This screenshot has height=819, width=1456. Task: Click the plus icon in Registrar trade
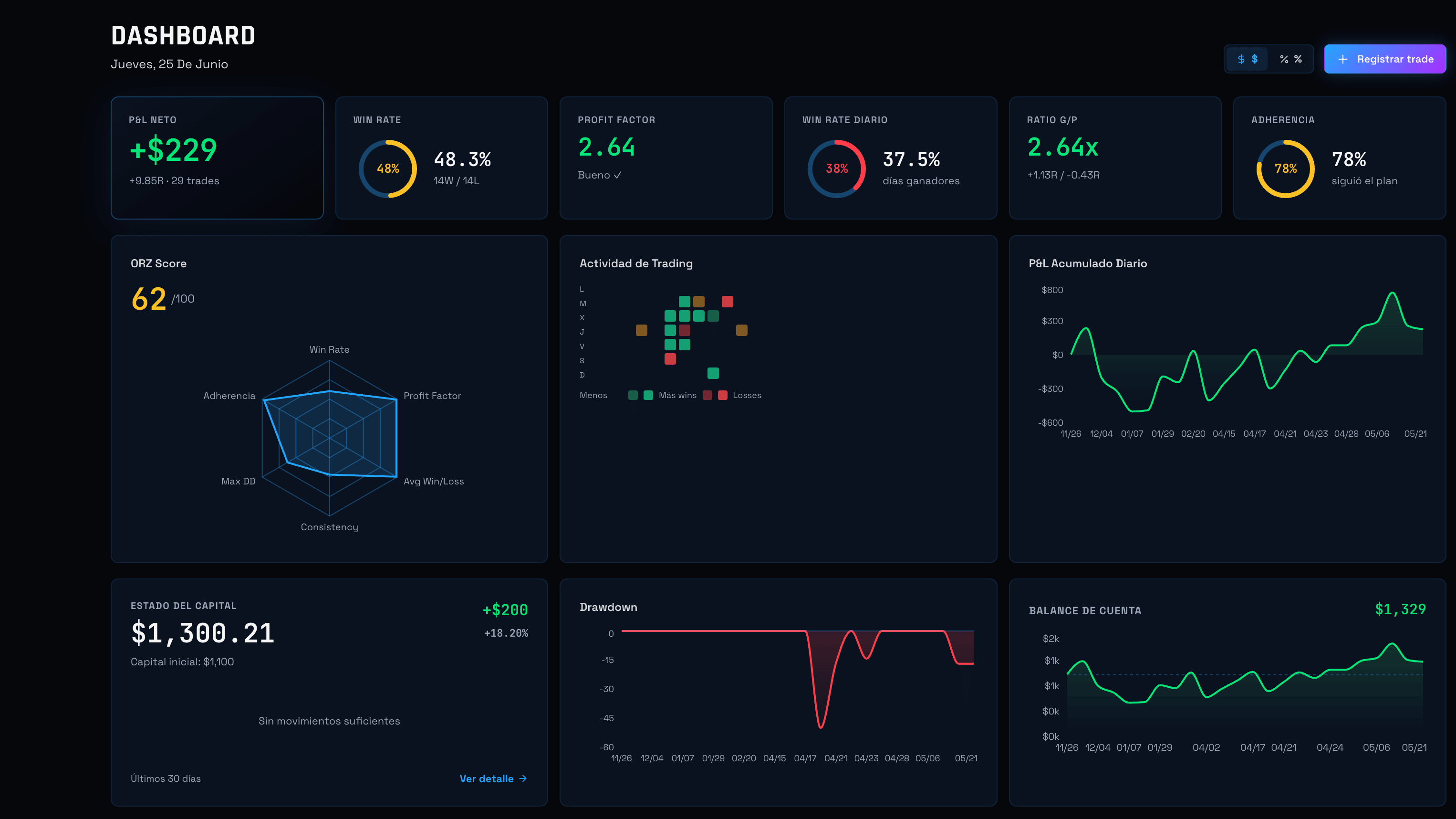[x=1342, y=59]
